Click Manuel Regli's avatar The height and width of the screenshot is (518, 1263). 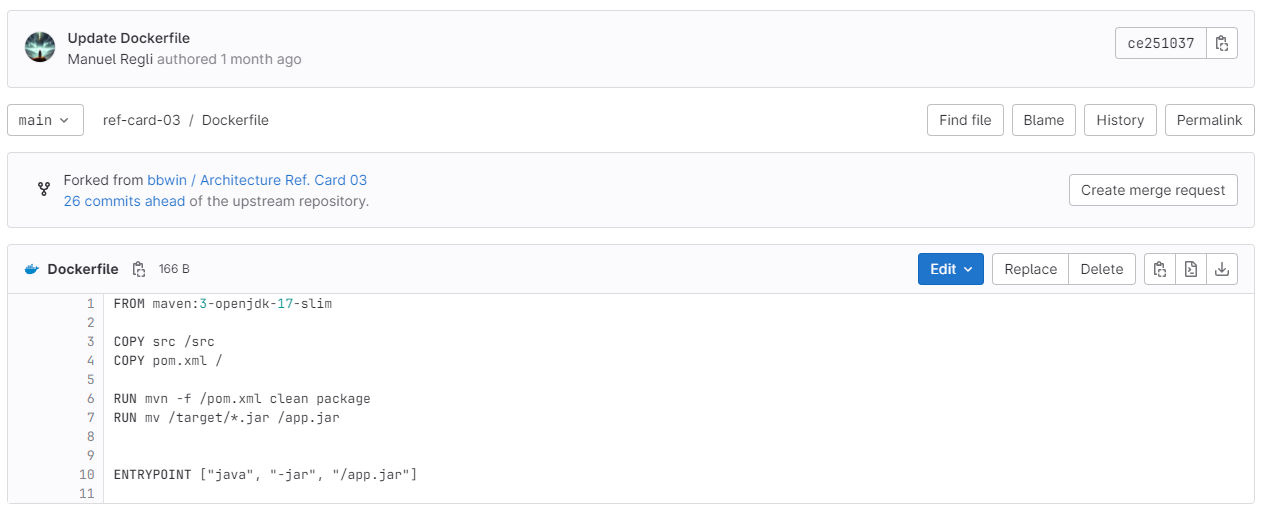coord(40,48)
